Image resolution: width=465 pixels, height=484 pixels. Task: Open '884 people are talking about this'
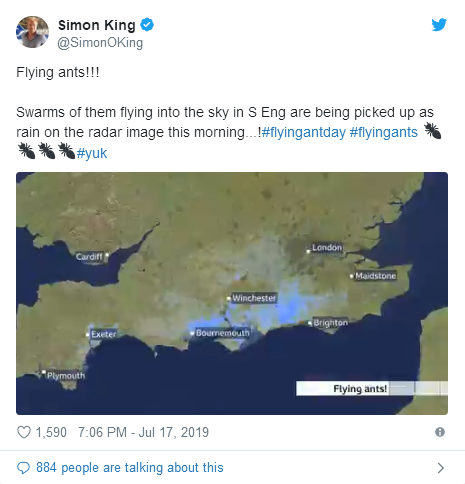(x=130, y=468)
